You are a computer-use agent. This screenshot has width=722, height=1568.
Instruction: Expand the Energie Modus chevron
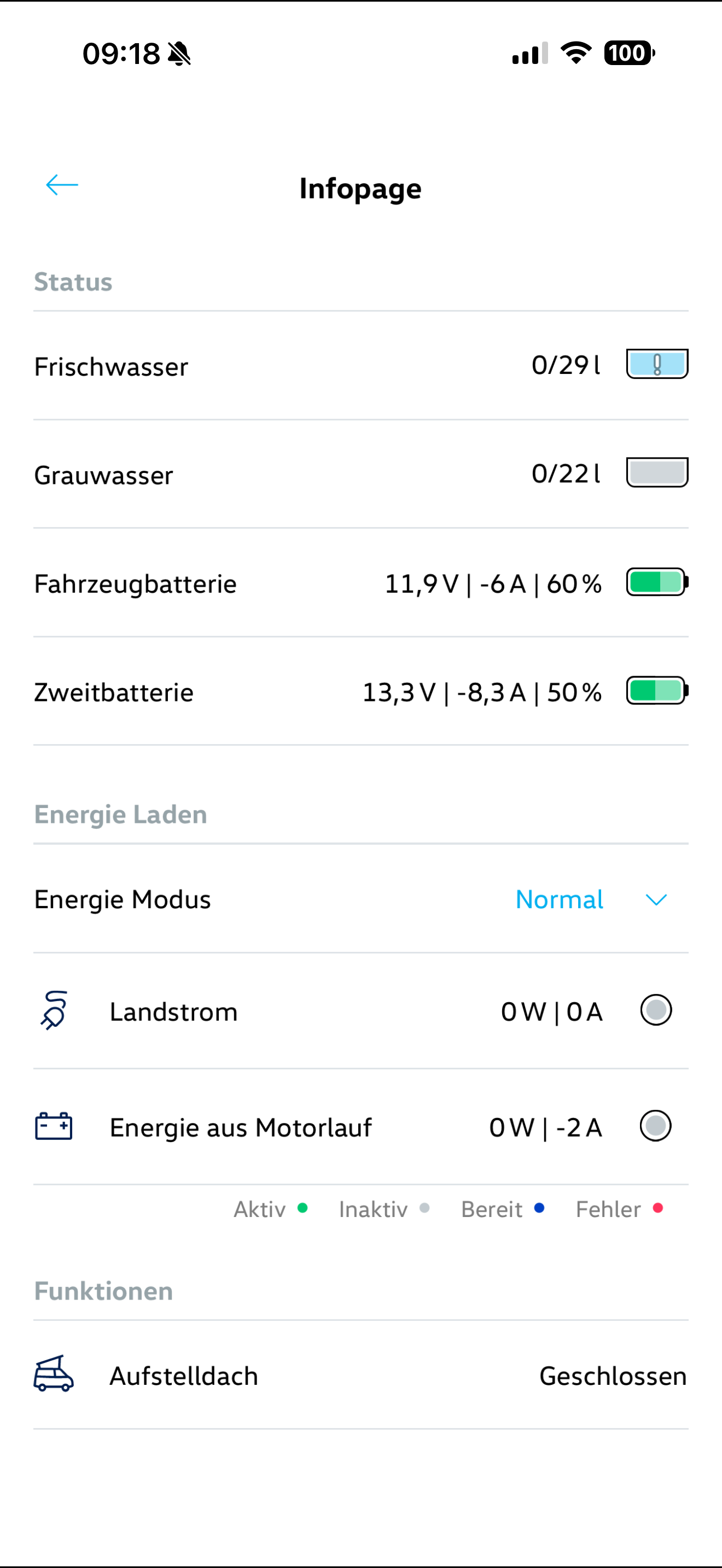656,900
